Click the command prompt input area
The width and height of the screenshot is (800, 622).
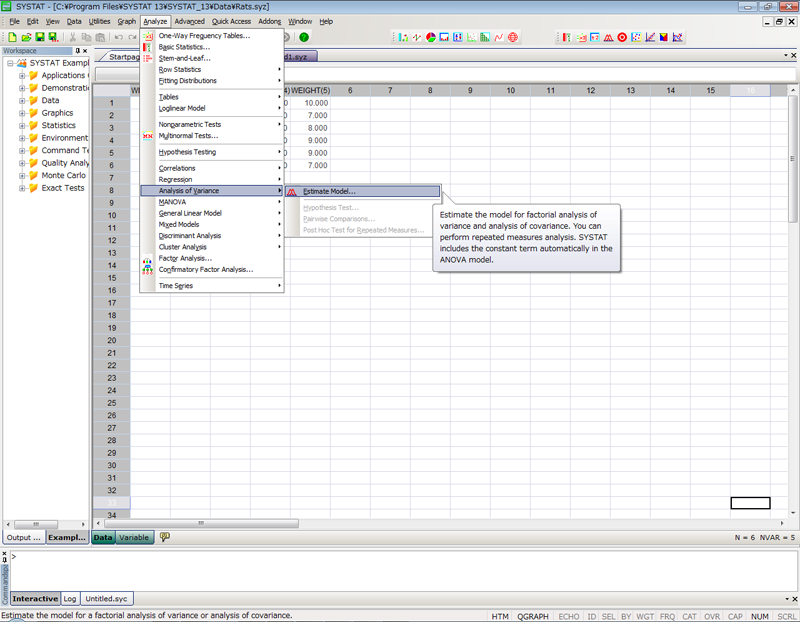(x=403, y=570)
